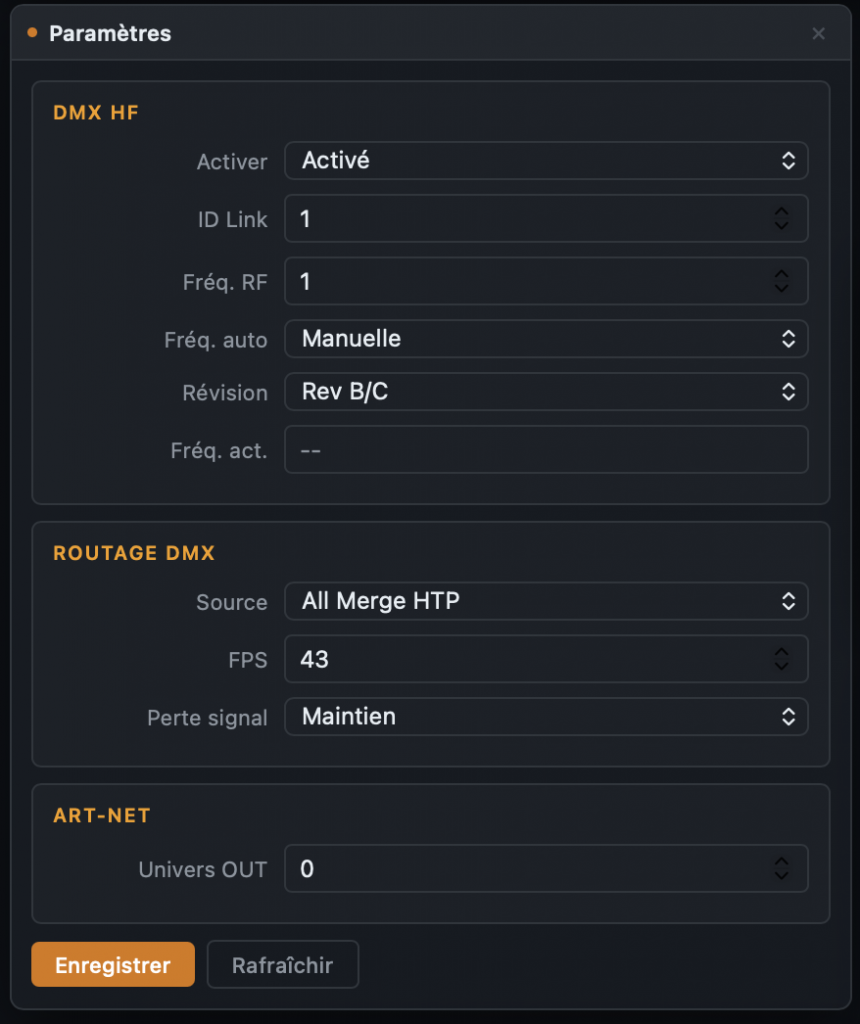860x1024 pixels.
Task: Raise the FPS value with up arrow
Action: 781,652
